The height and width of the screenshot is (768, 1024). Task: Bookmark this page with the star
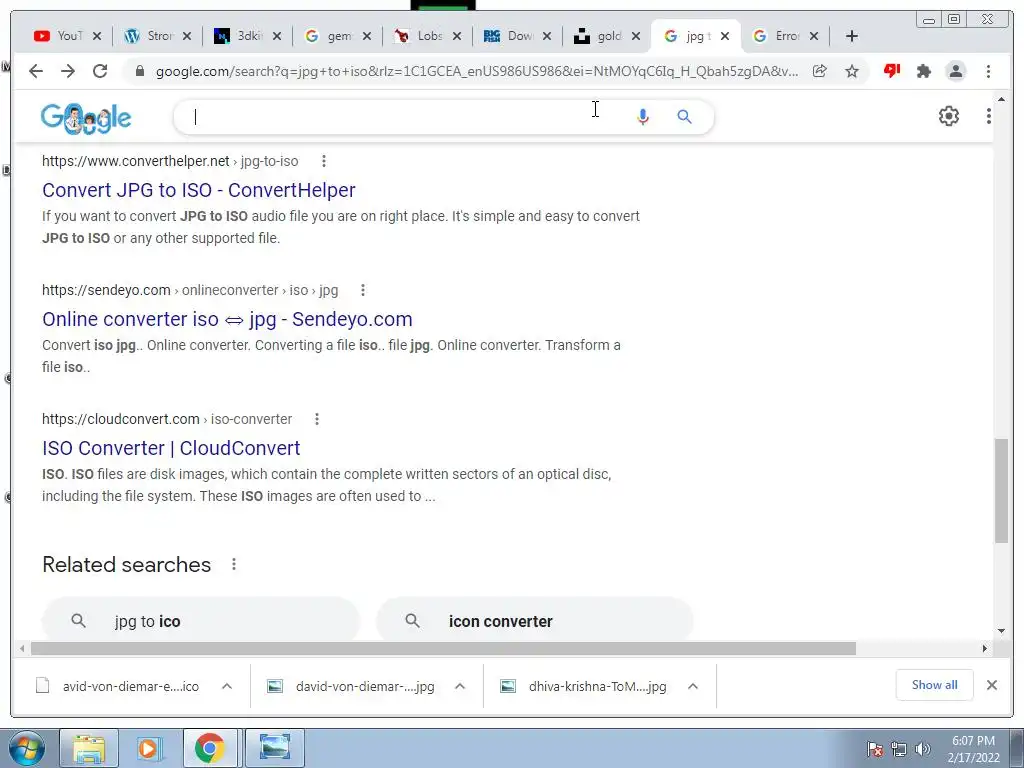852,71
